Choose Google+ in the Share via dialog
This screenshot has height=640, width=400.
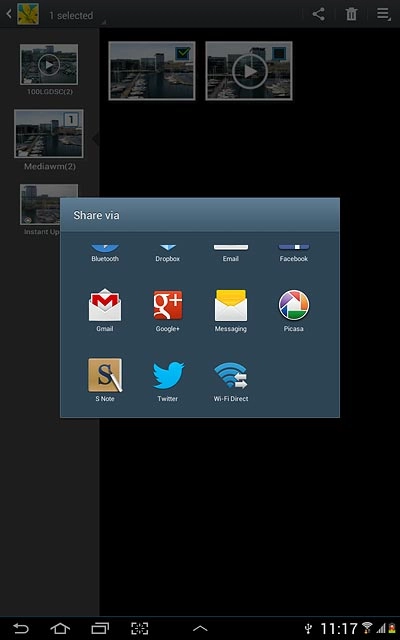pyautogui.click(x=167, y=310)
